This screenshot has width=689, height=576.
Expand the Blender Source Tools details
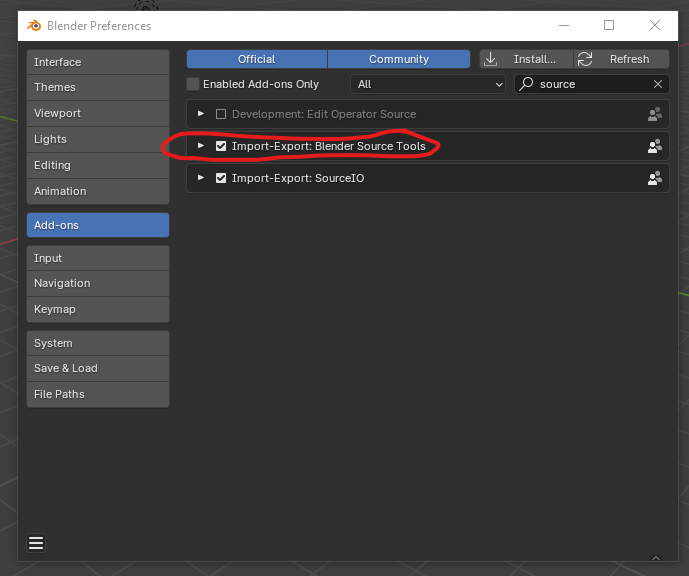point(201,146)
